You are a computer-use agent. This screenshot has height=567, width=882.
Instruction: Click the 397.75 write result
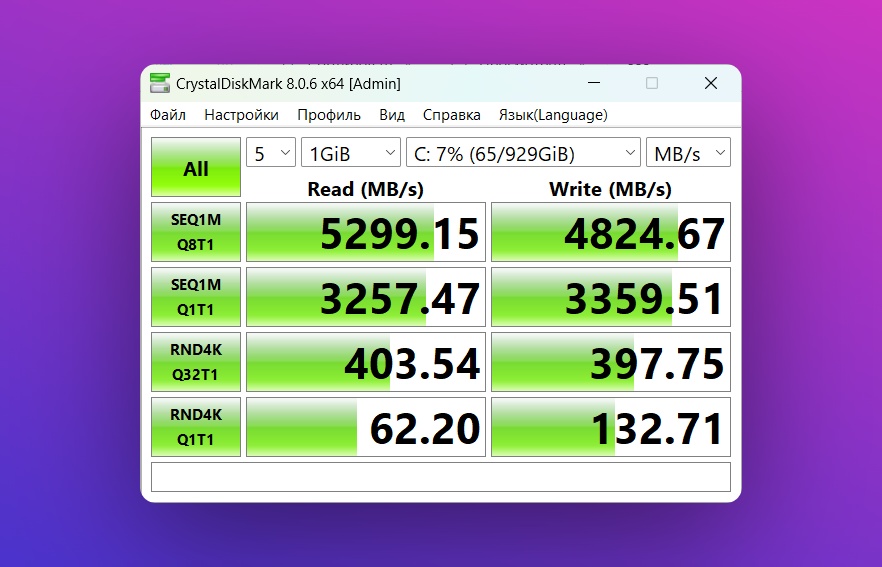click(x=611, y=362)
